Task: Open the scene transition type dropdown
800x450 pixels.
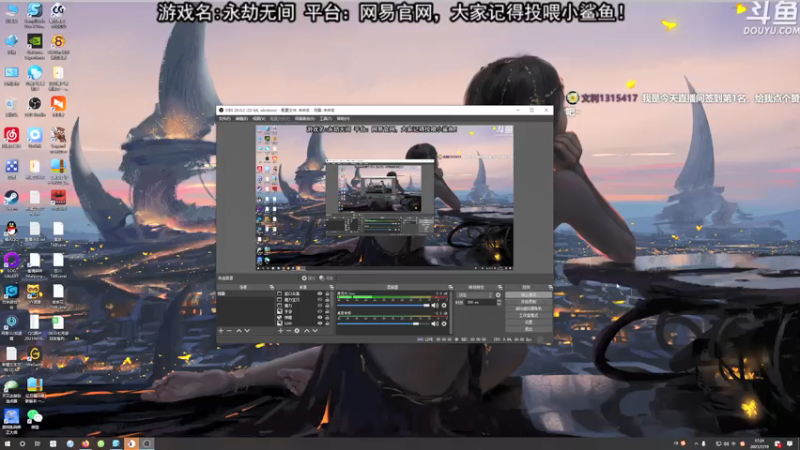Action: (x=475, y=295)
